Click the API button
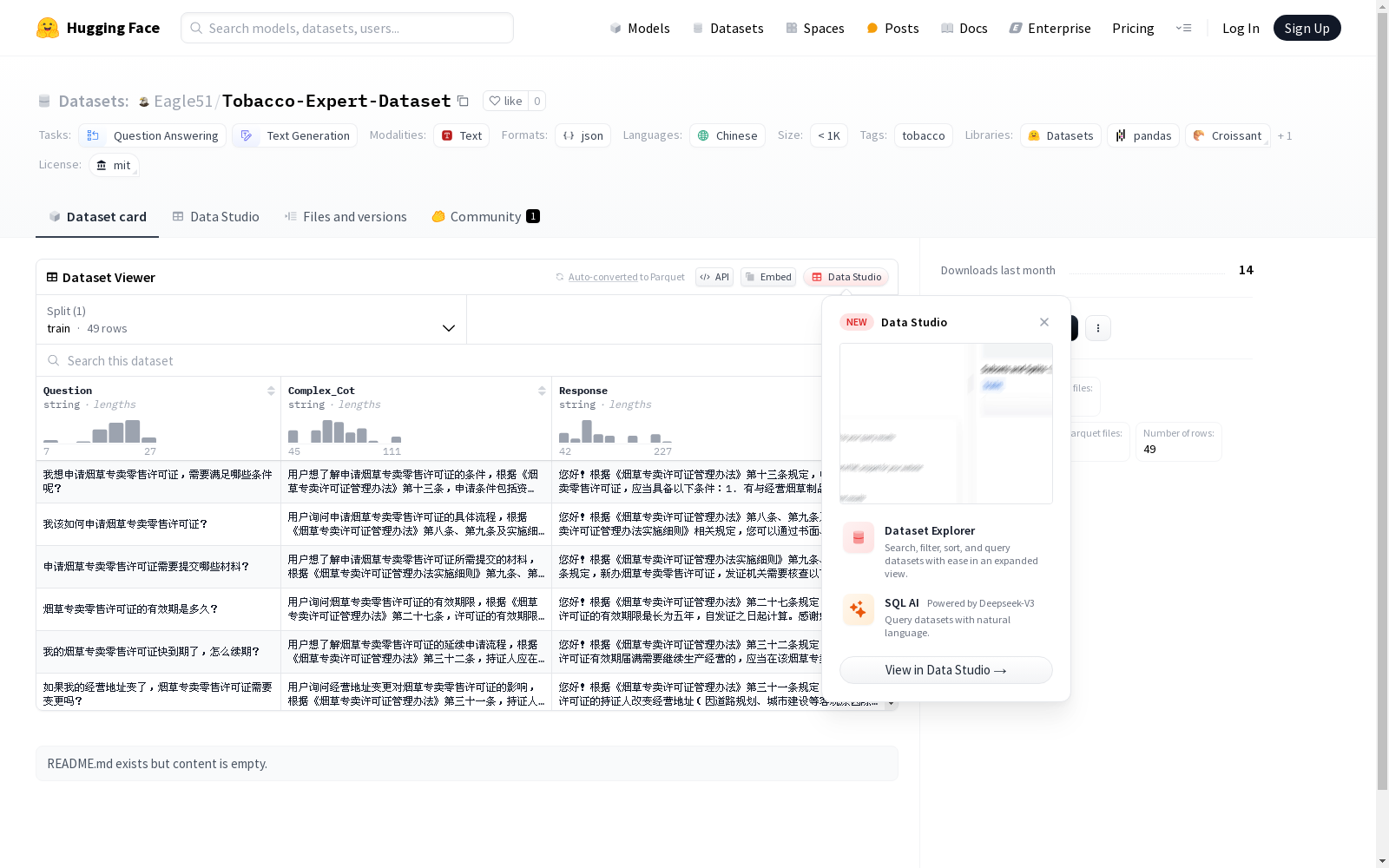 [x=714, y=277]
